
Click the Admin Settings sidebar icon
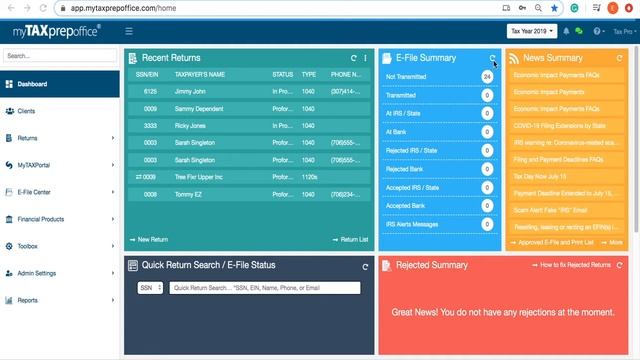[9, 273]
